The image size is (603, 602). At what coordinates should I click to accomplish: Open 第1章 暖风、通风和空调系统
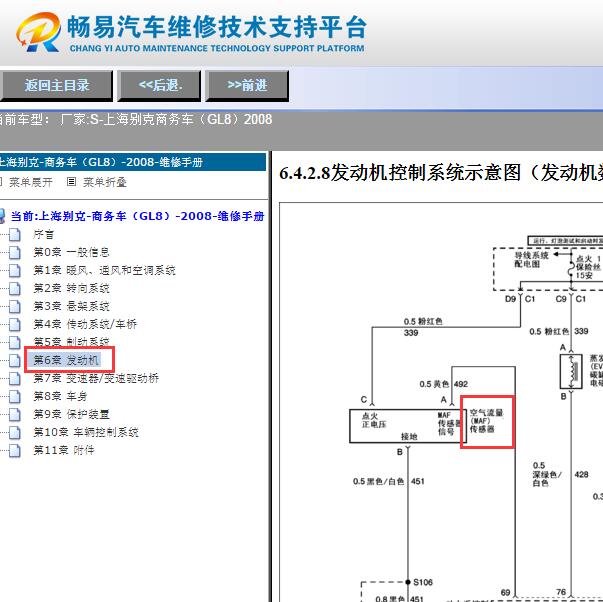click(104, 270)
